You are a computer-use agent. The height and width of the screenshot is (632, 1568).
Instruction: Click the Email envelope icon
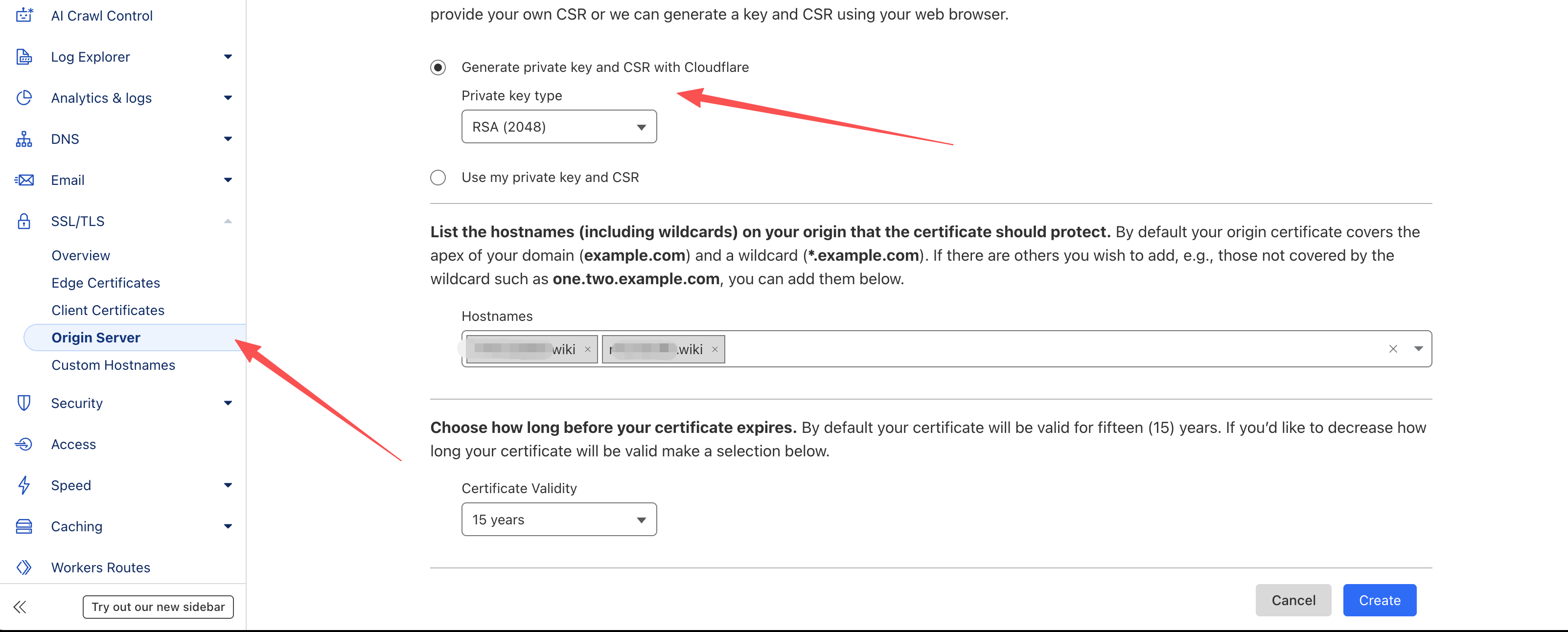[x=24, y=180]
